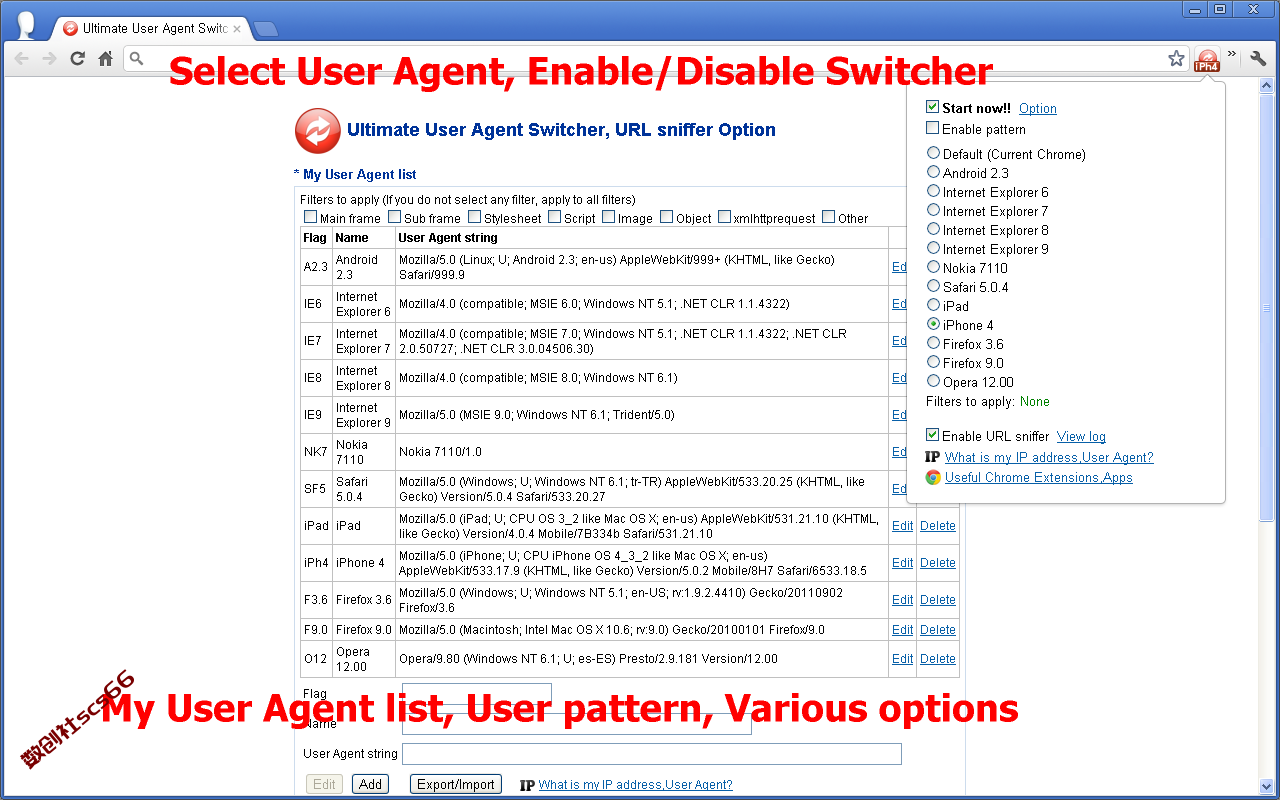Image resolution: width=1280 pixels, height=800 pixels.
Task: Click the Export/Import button
Action: [456, 785]
